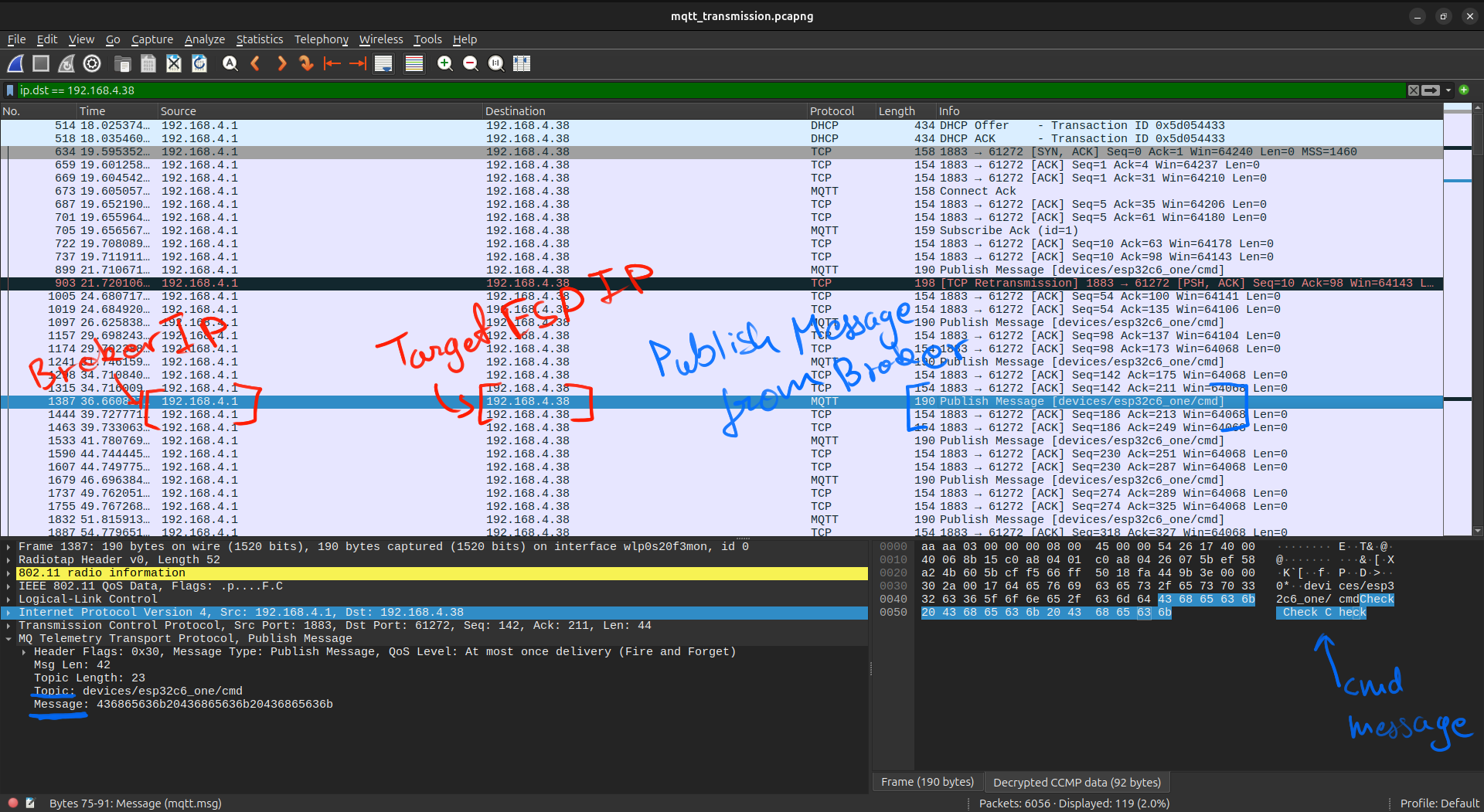
Task: Expand Internet Protocol Version 4 node
Action: (9, 612)
